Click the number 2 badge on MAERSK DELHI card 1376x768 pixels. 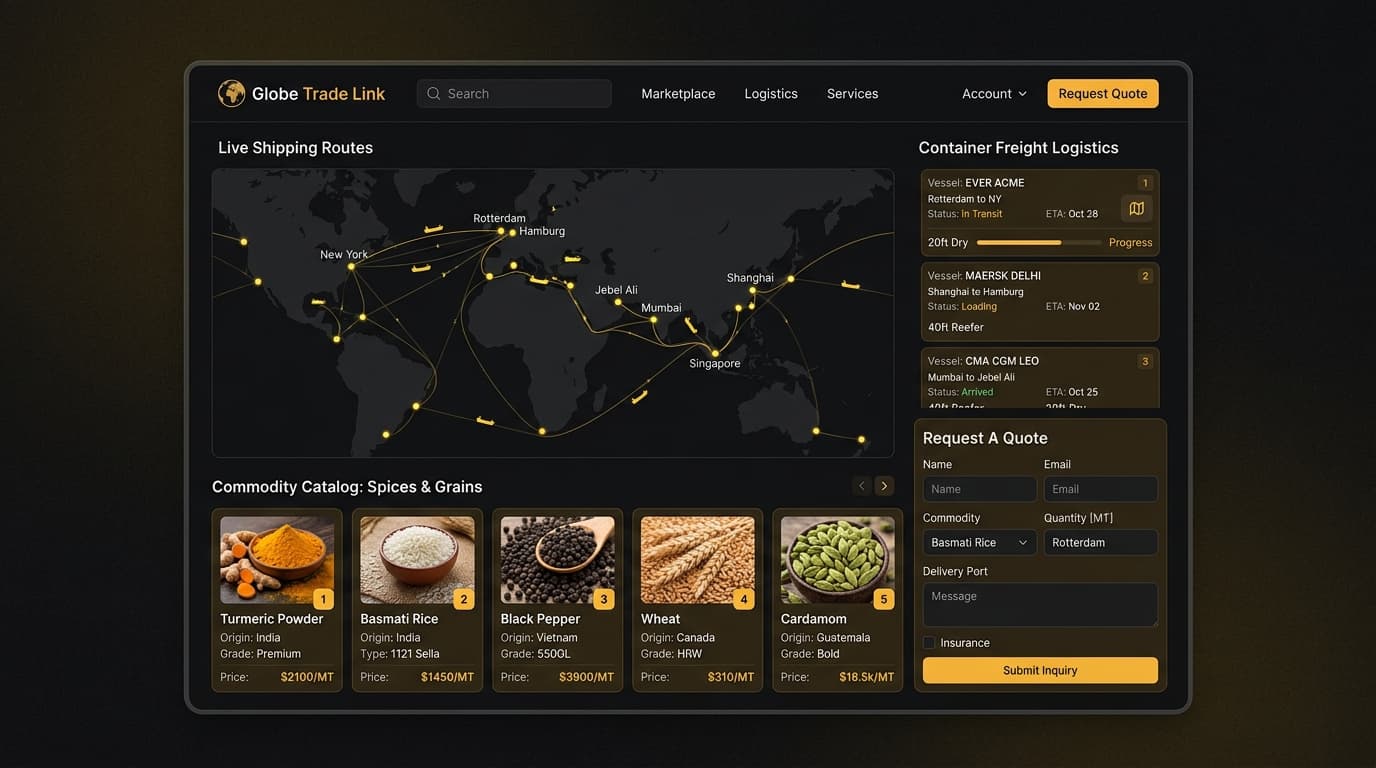(1145, 276)
